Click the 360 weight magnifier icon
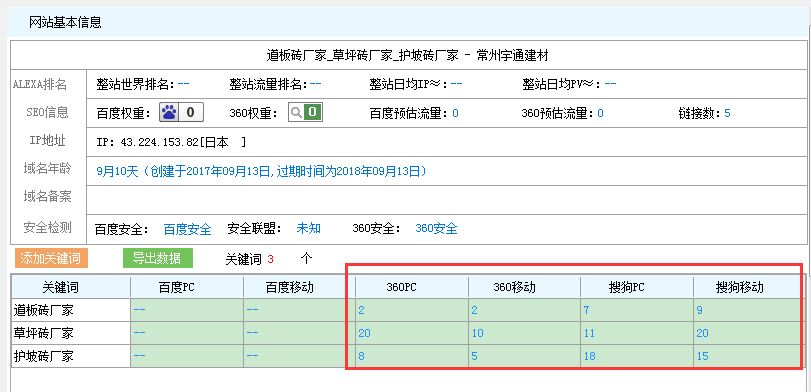The width and height of the screenshot is (811, 392). [296, 112]
